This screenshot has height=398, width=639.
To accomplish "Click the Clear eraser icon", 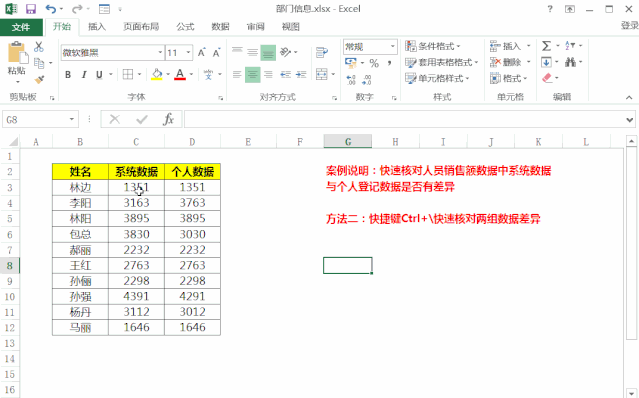I will (547, 77).
